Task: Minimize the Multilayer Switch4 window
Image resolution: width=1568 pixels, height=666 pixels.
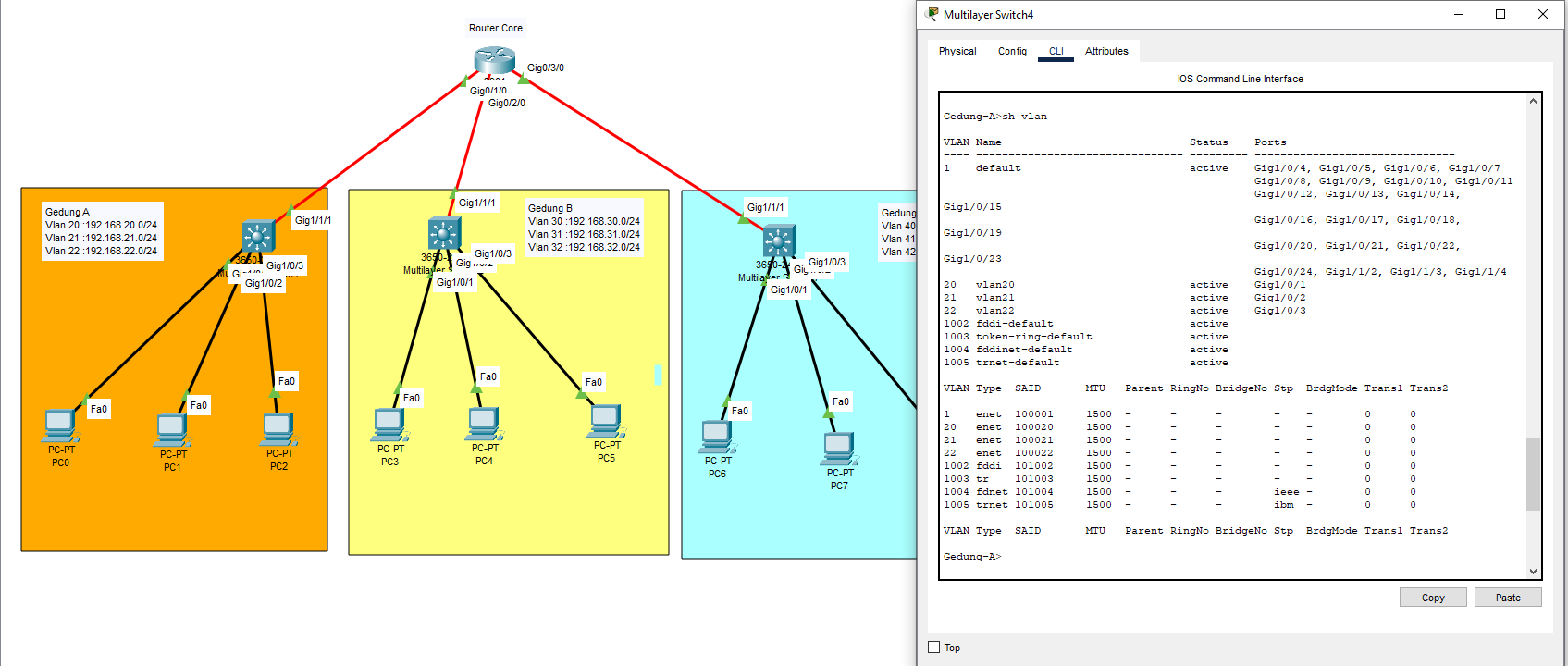Action: 1459,14
